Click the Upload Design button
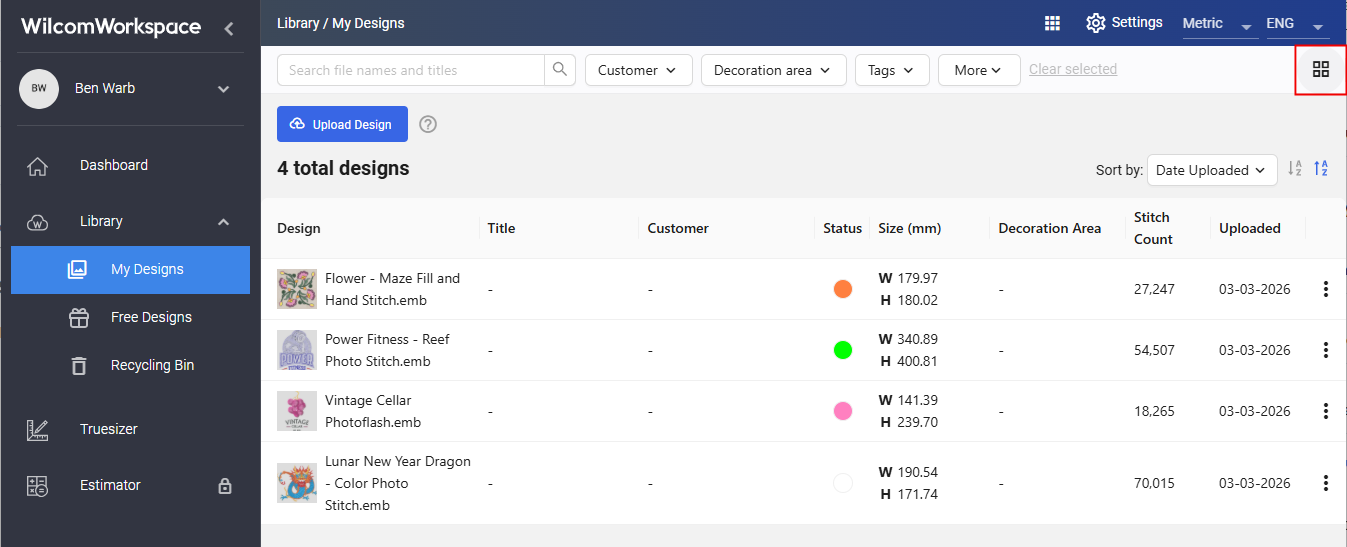1347x547 pixels. [342, 124]
